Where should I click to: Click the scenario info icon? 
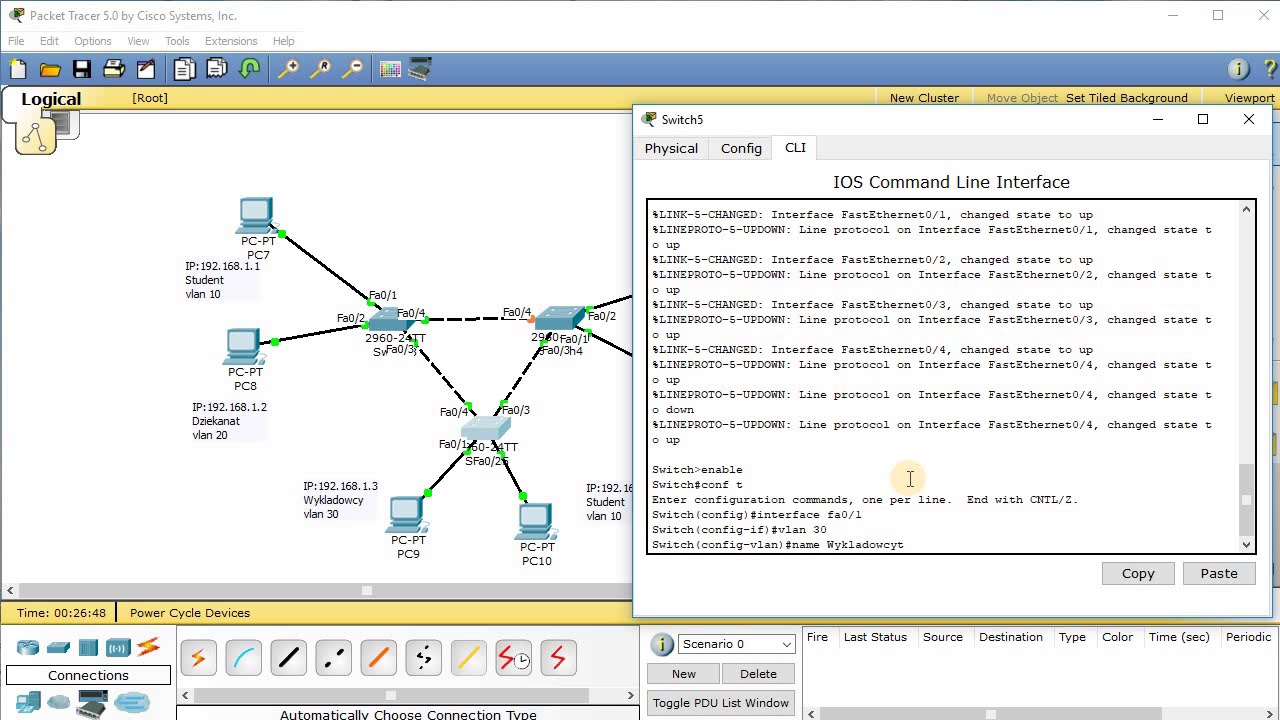(x=661, y=644)
